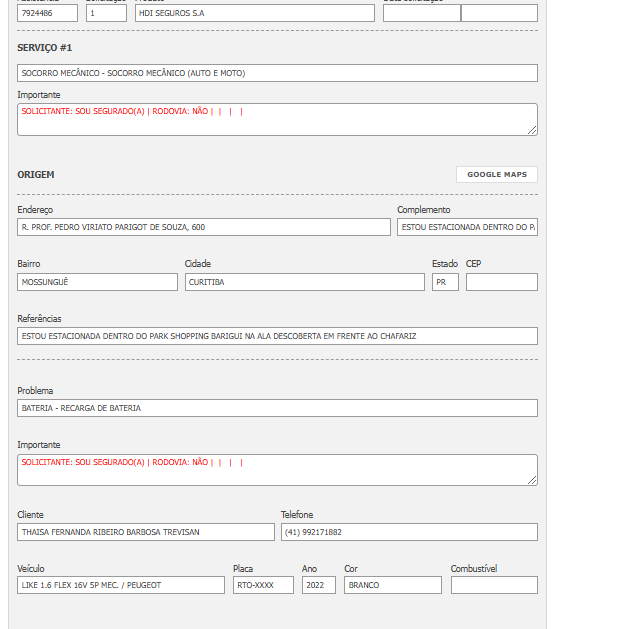Focus the empty CEP field
This screenshot has width=627, height=629.
501,282
